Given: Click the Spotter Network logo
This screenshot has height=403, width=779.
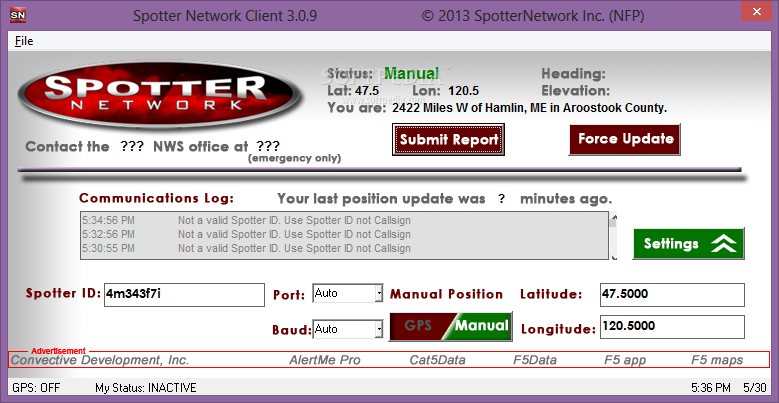Looking at the screenshot, I should click(158, 94).
